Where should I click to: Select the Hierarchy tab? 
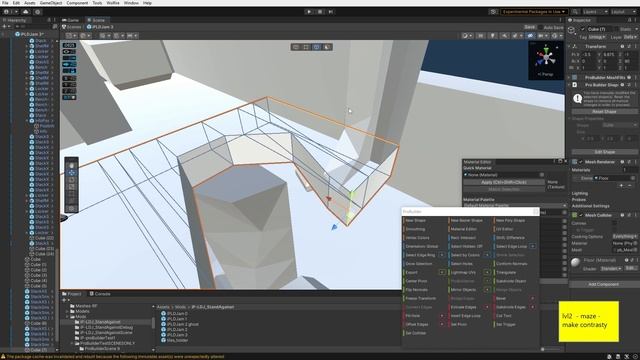click(x=15, y=20)
